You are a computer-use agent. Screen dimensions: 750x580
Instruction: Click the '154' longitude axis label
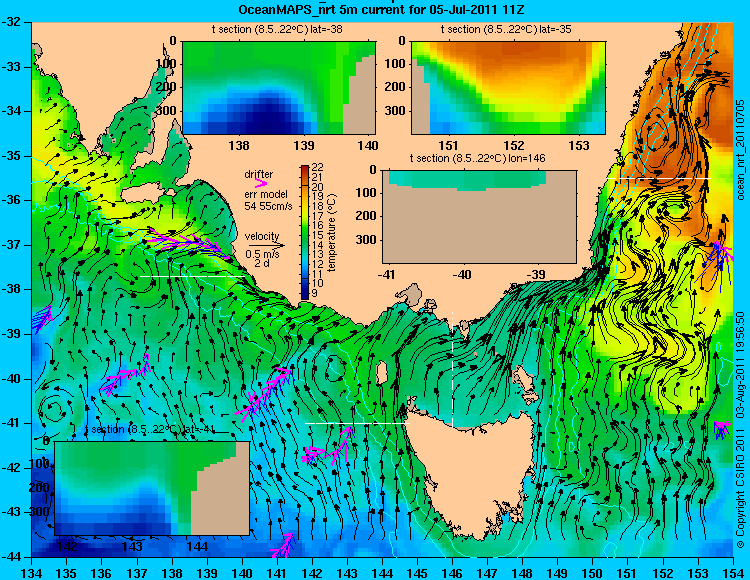tap(732, 573)
